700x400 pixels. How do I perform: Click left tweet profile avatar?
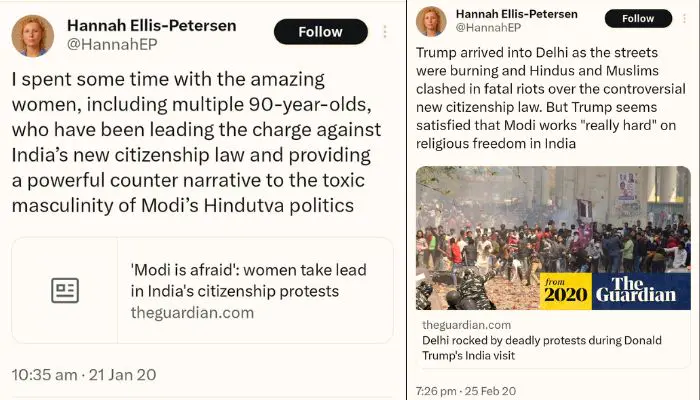point(33,36)
